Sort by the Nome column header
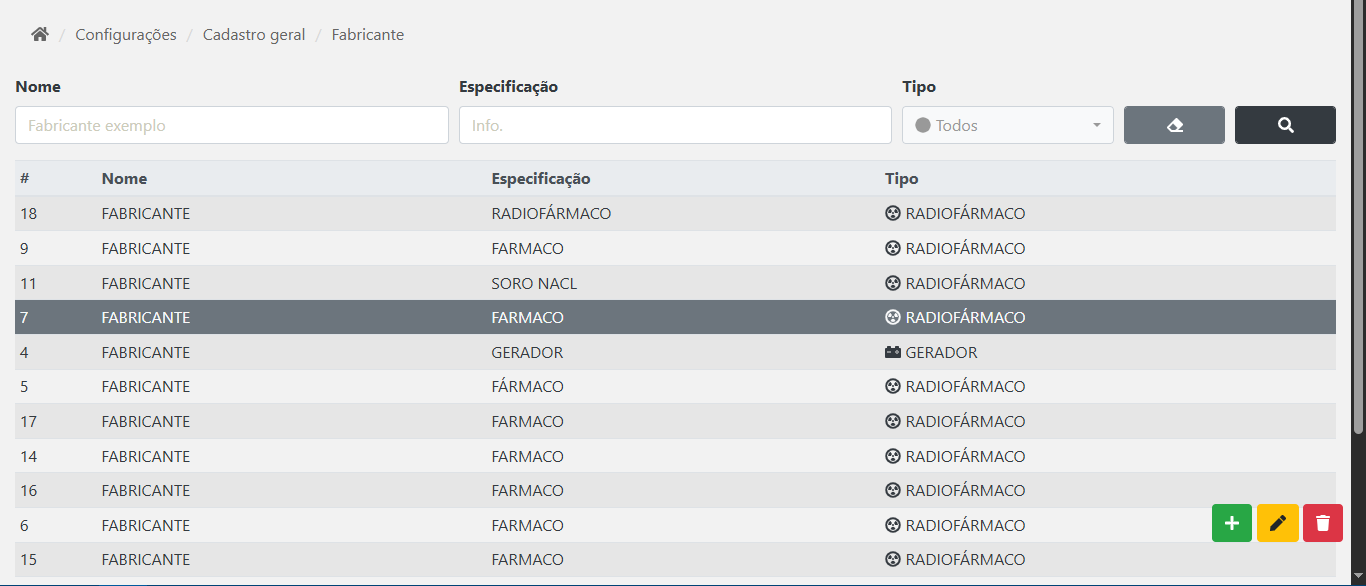 point(124,179)
